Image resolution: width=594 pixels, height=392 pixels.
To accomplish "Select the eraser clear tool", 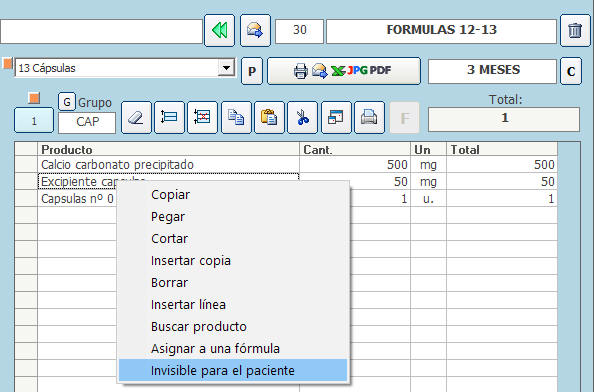I will coord(136,117).
